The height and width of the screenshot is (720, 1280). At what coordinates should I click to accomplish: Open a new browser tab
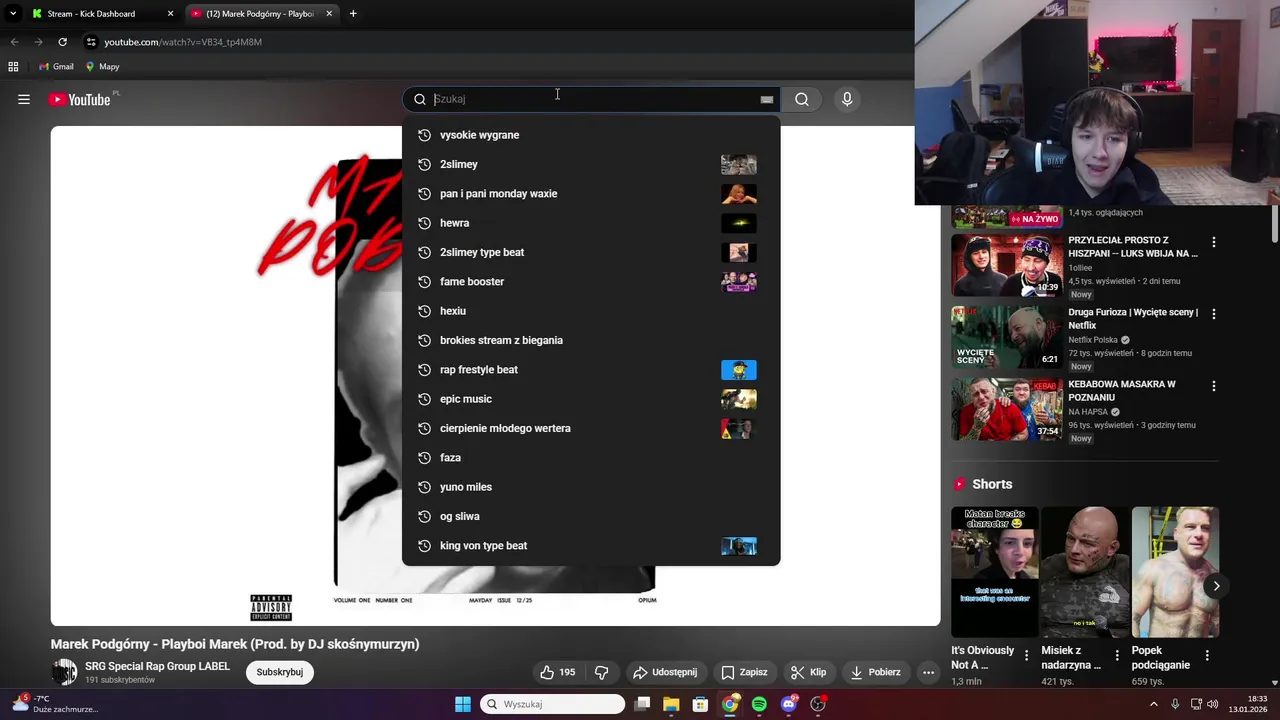click(x=353, y=14)
